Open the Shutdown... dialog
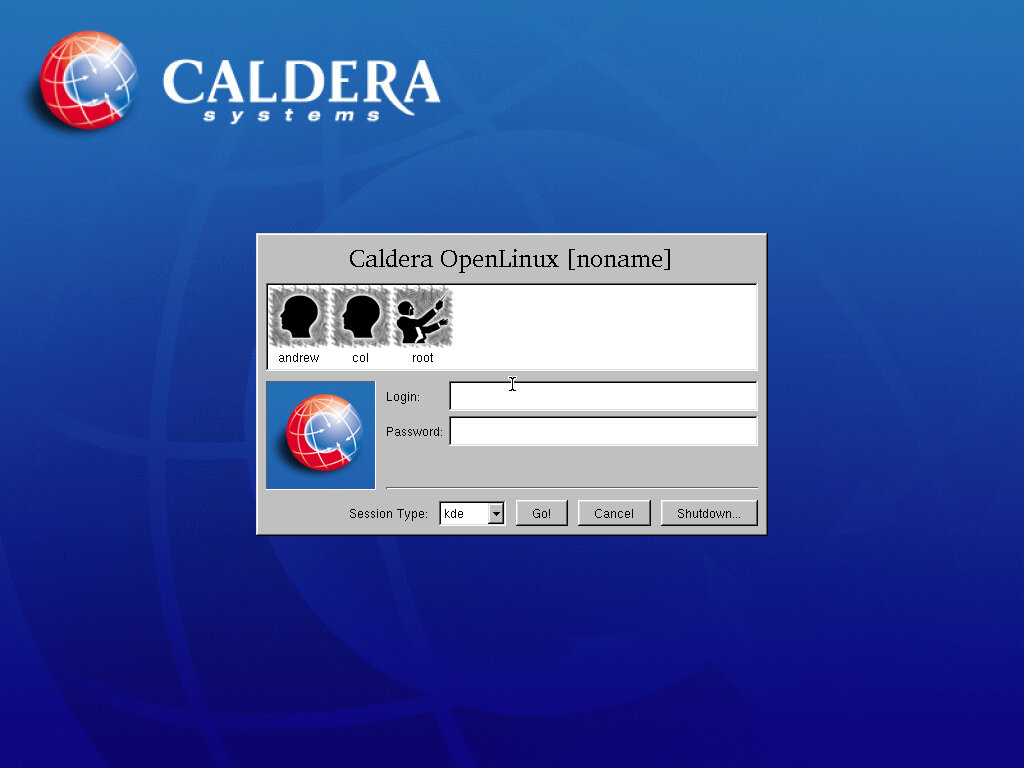This screenshot has height=768, width=1024. pos(708,514)
